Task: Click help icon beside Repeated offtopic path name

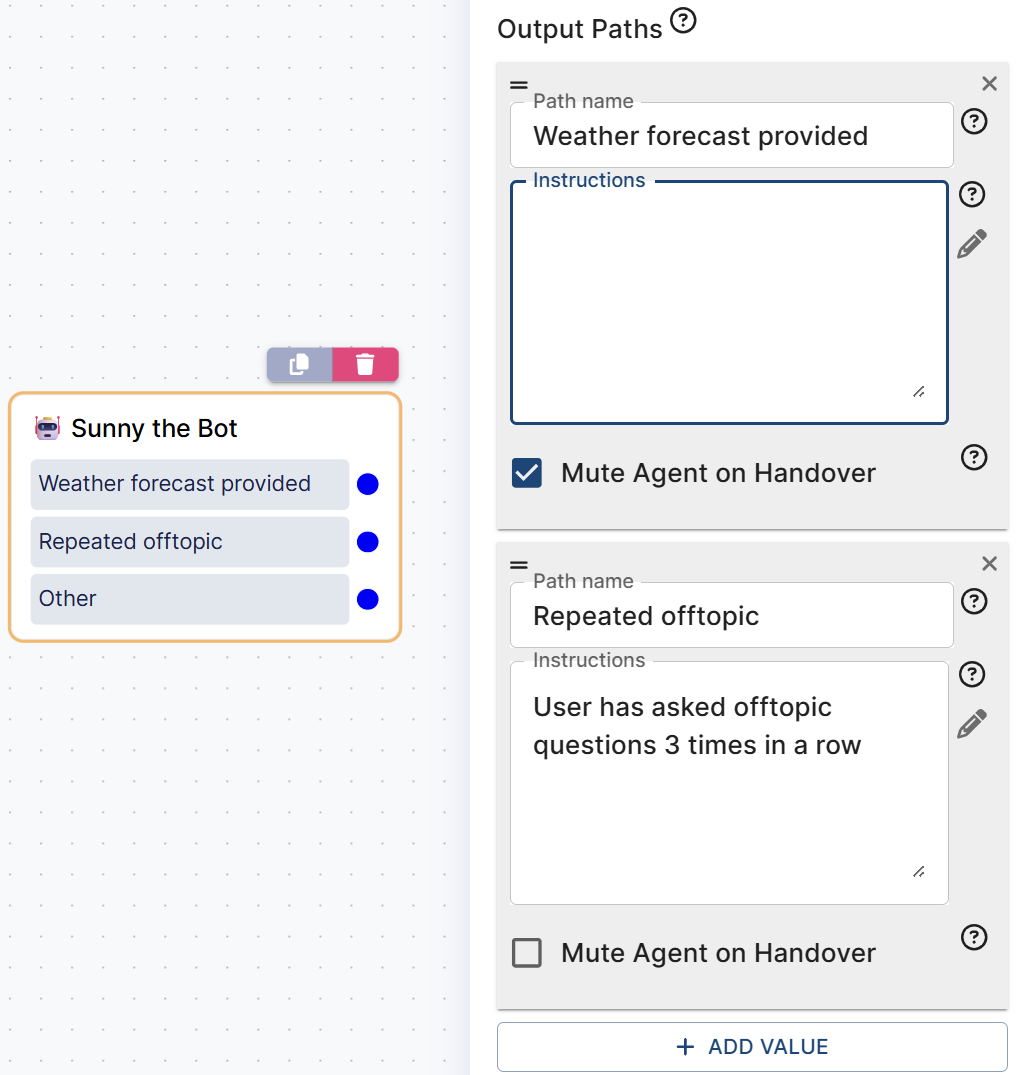Action: [x=973, y=601]
